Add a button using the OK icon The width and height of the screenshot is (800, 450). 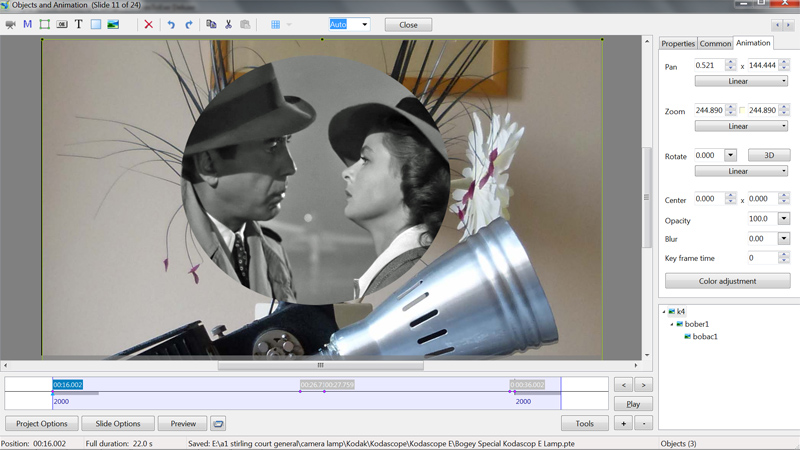click(62, 24)
